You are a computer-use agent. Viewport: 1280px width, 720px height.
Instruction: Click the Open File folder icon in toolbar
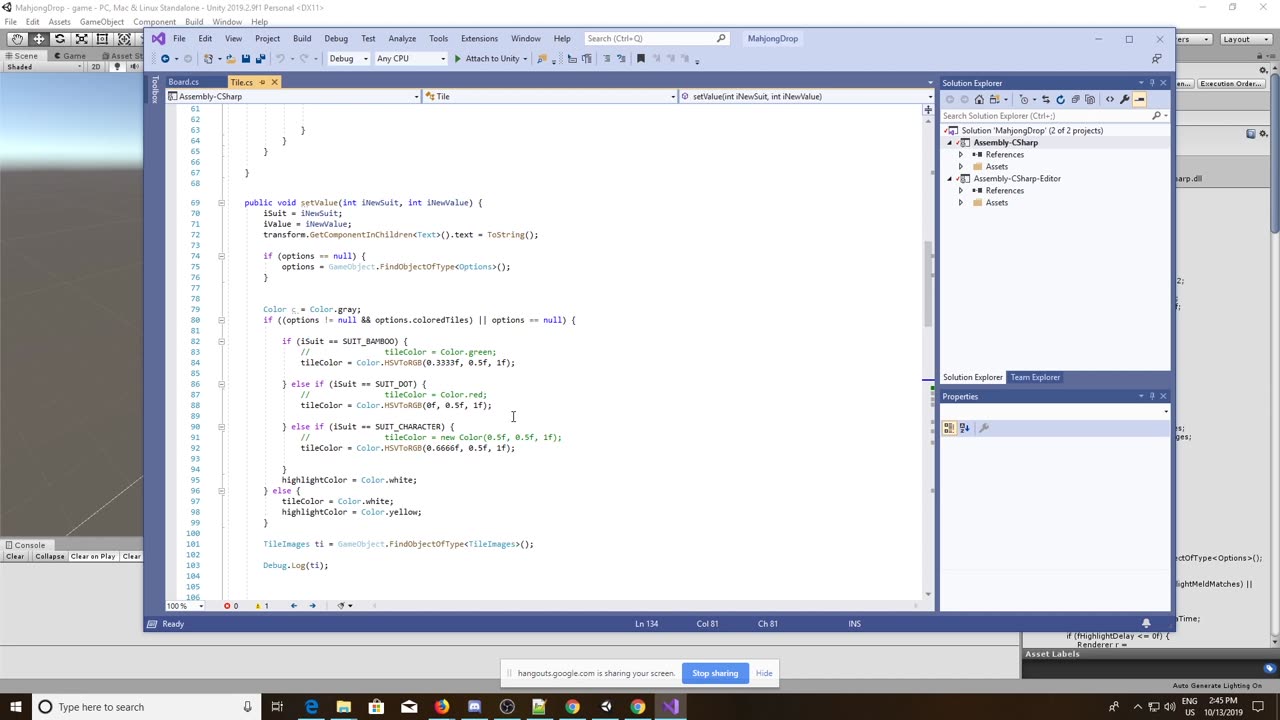pyautogui.click(x=231, y=59)
